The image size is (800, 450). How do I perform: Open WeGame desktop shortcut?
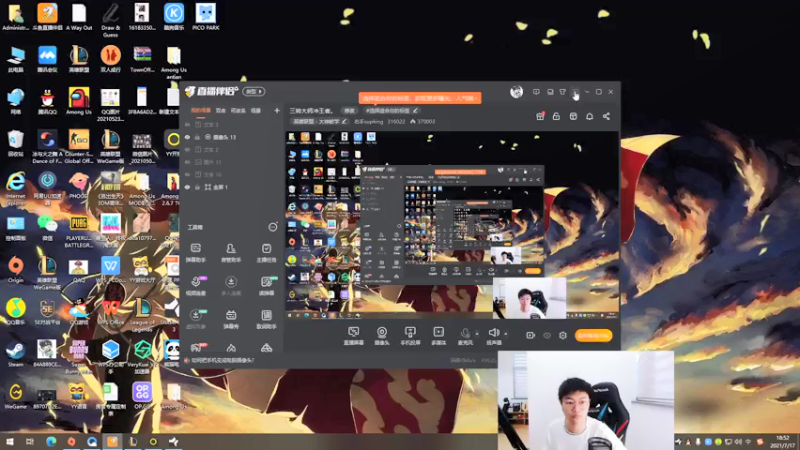[15, 396]
